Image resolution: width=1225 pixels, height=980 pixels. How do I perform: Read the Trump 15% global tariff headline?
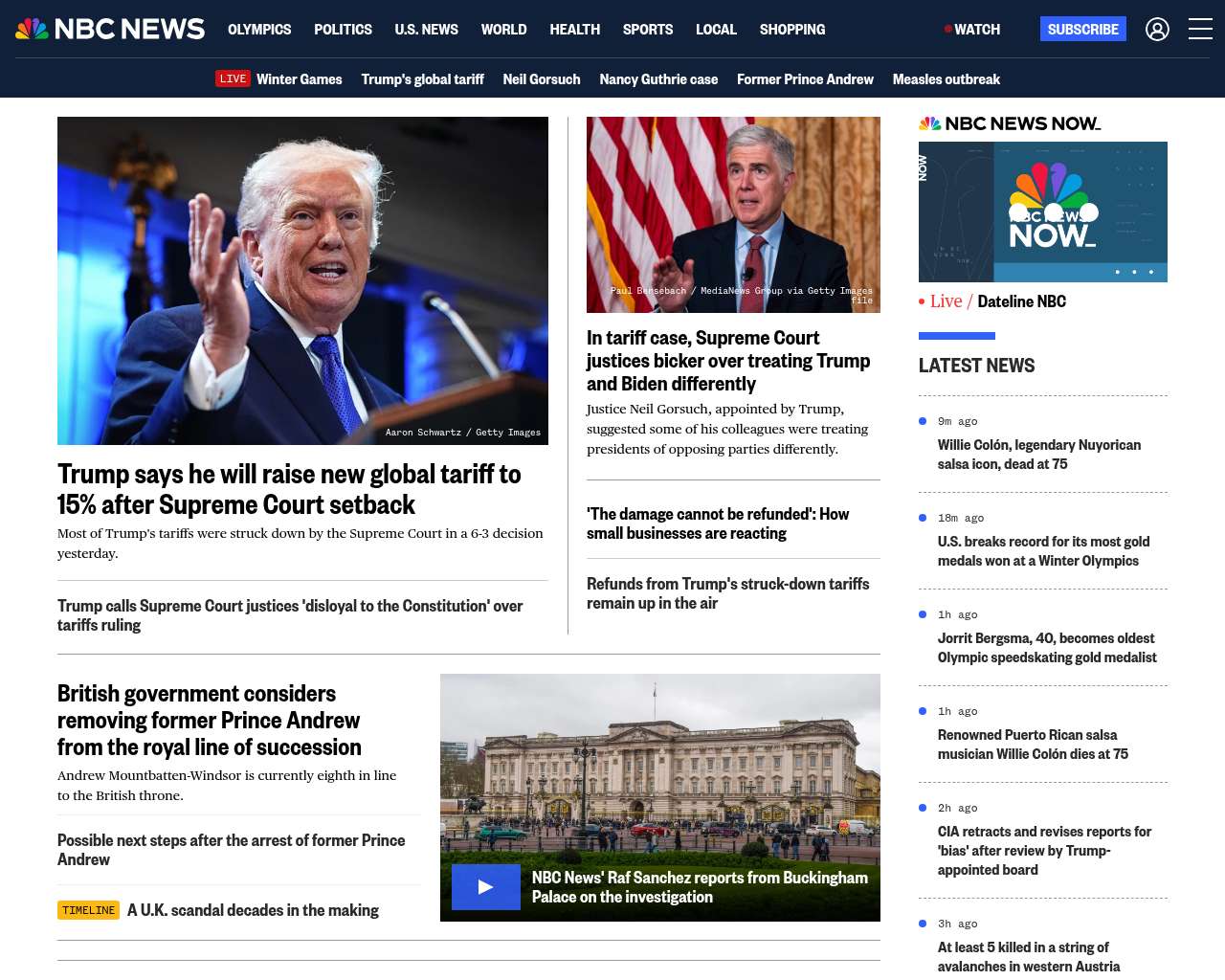[x=289, y=489]
